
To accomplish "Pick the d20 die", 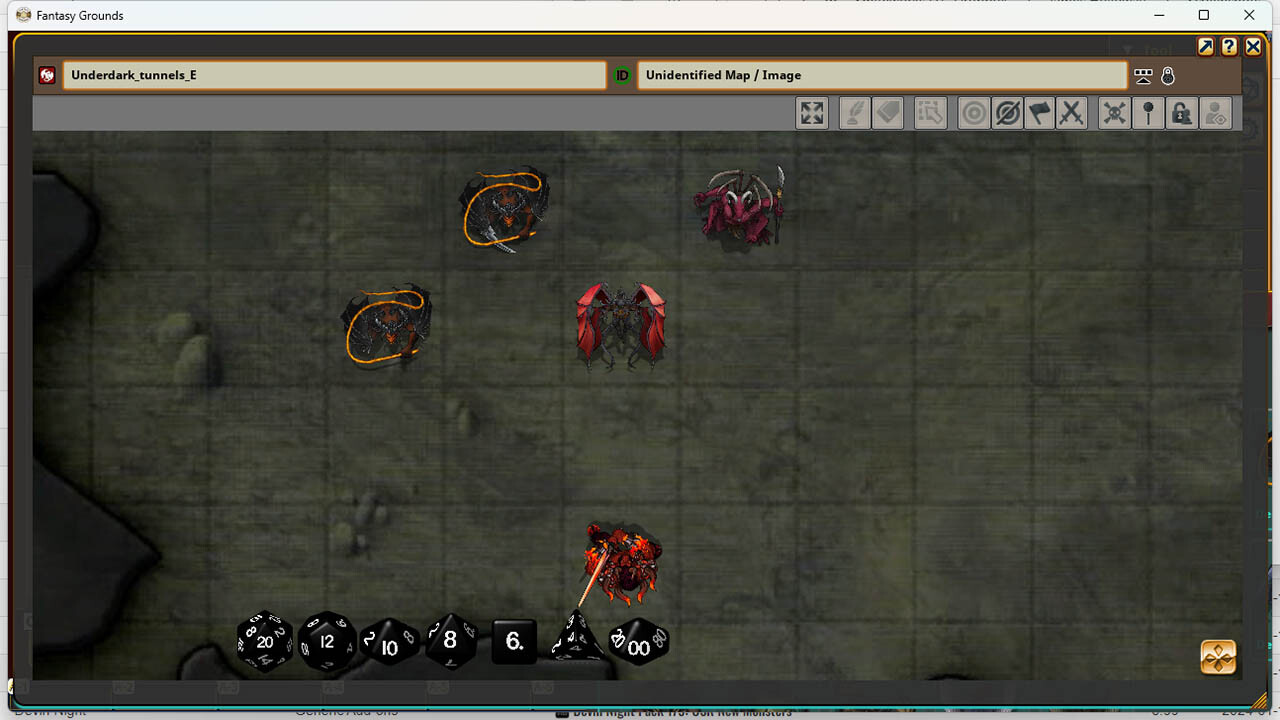I will click(x=265, y=641).
